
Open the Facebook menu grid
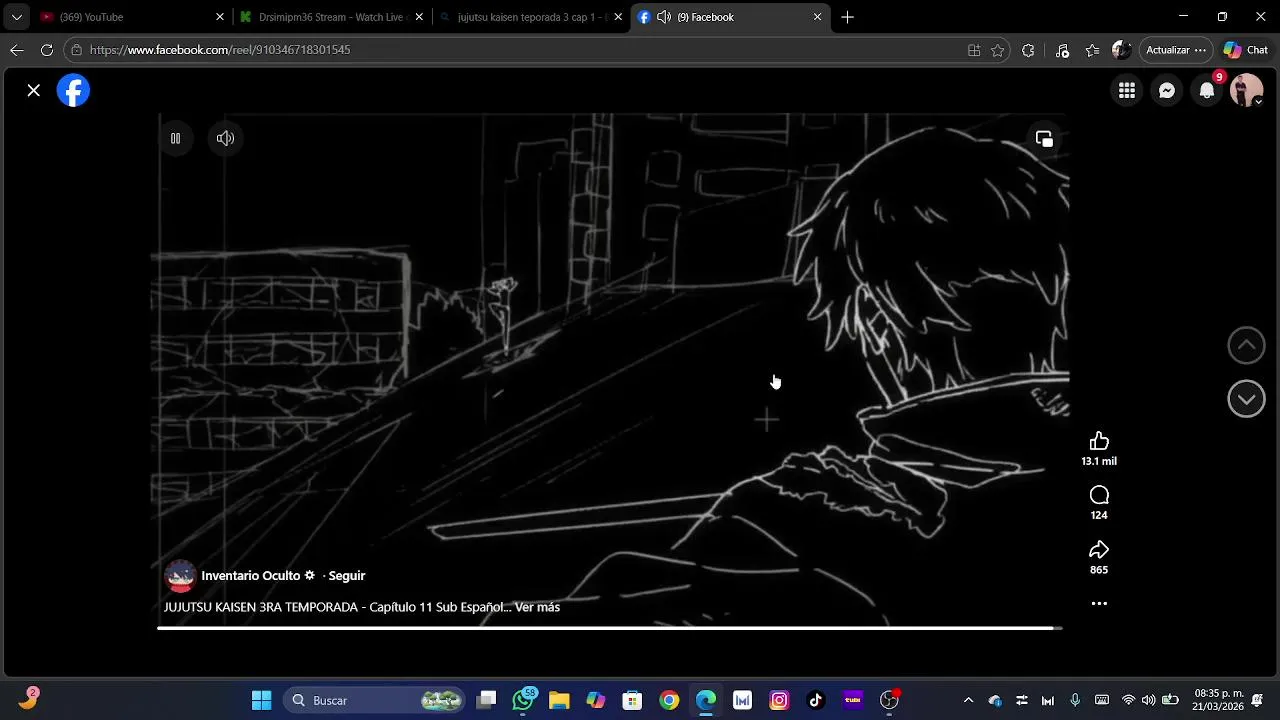tap(1127, 91)
